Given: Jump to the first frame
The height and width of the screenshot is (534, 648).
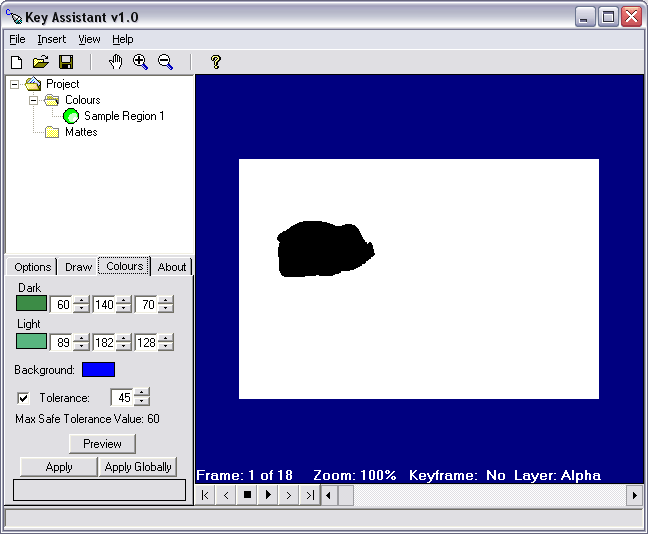Looking at the screenshot, I should click(205, 495).
